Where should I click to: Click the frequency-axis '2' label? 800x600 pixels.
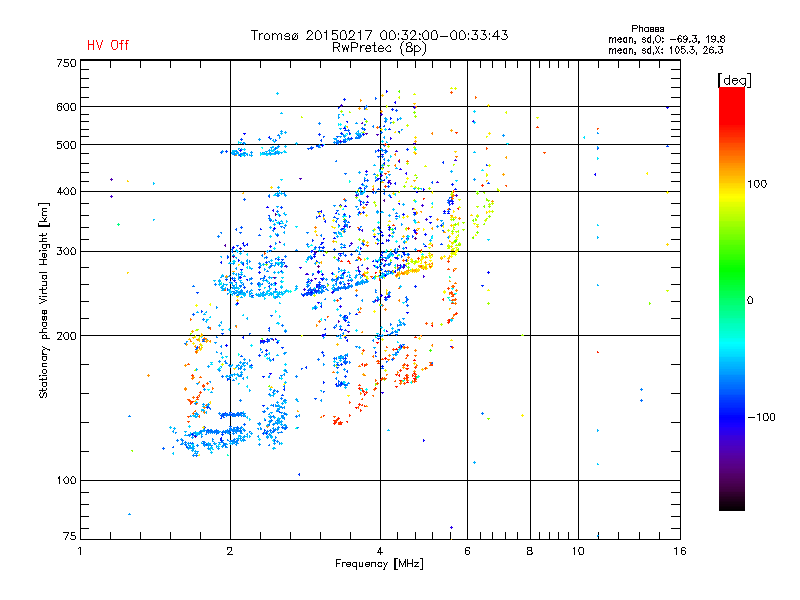230,551
